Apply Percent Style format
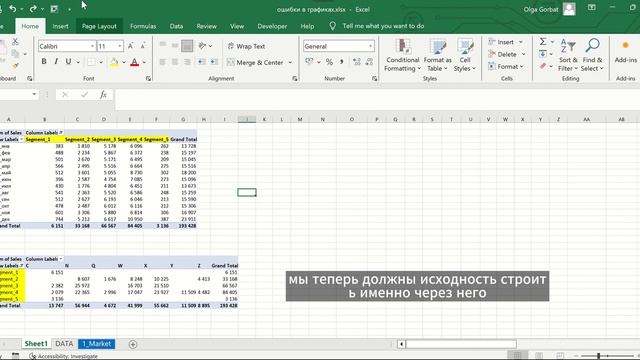 (x=329, y=62)
